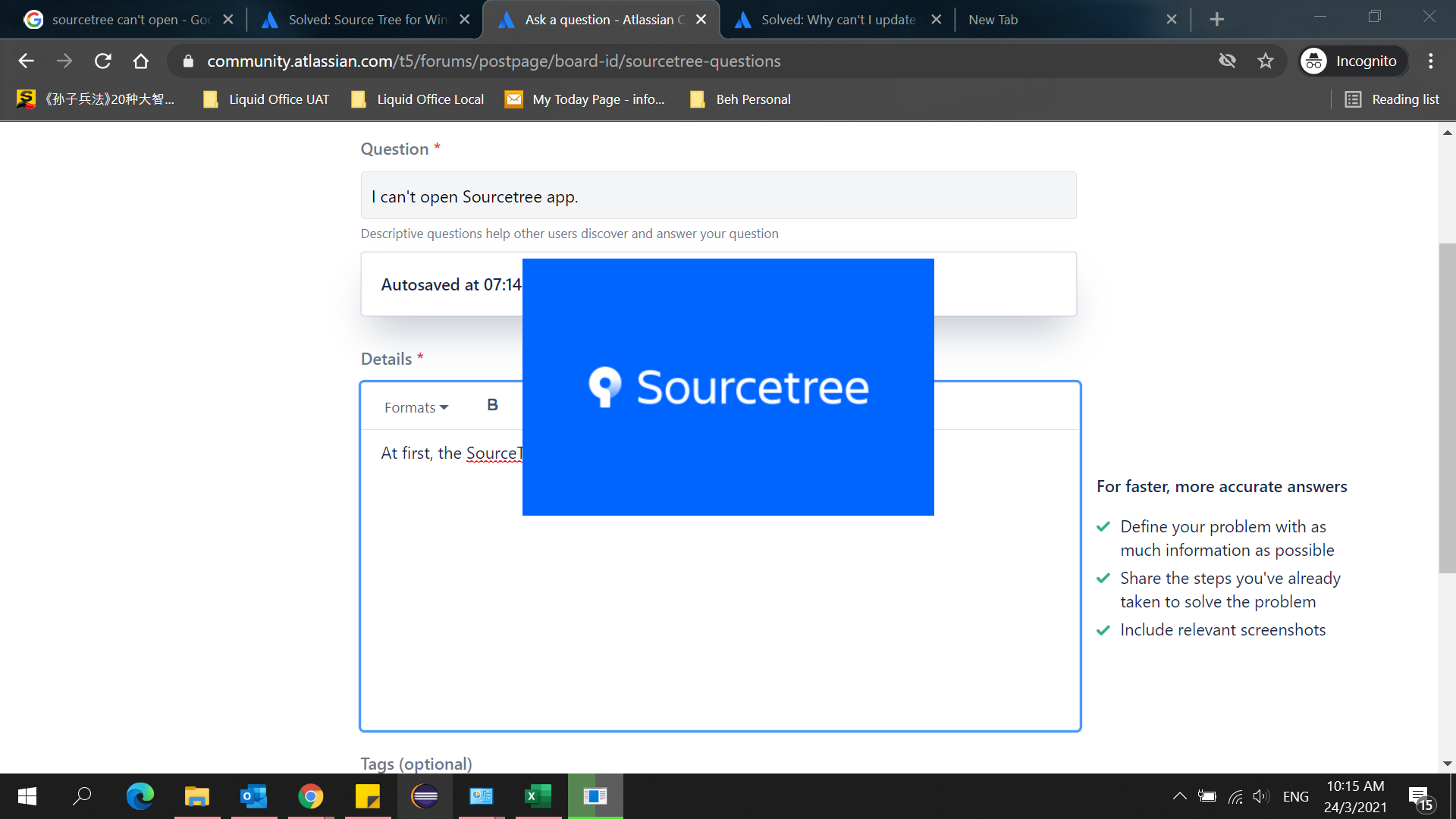Click in the address bar URL
This screenshot has height=819, width=1456.
coord(494,61)
